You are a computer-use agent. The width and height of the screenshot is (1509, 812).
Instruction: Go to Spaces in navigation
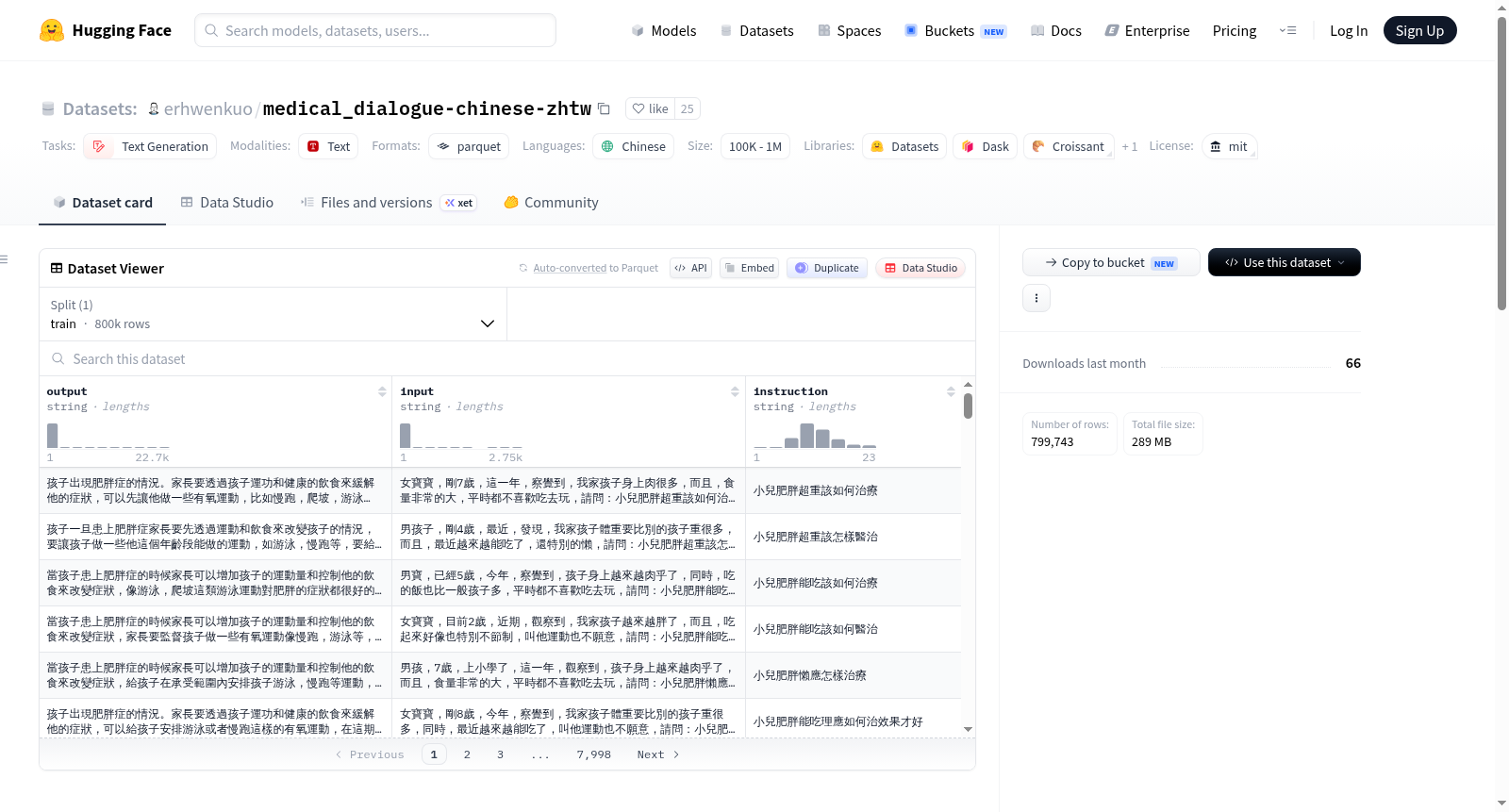coord(849,30)
